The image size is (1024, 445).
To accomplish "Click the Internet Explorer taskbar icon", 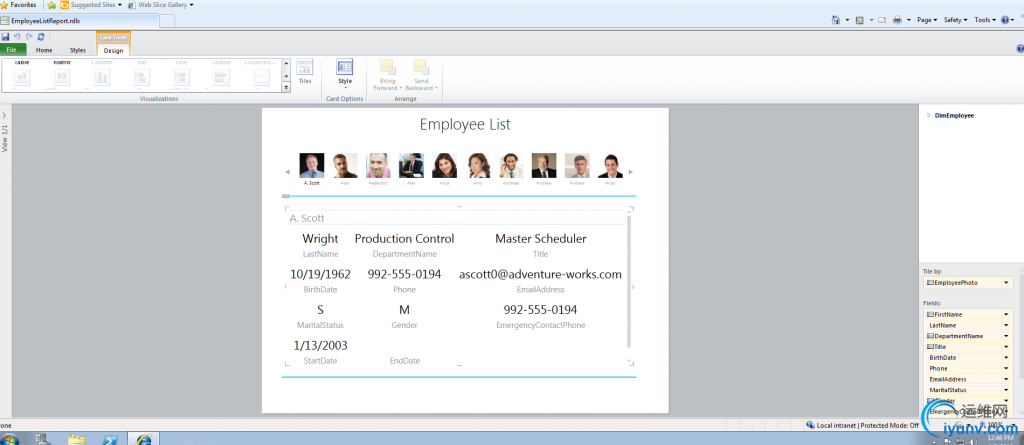I will click(143, 439).
